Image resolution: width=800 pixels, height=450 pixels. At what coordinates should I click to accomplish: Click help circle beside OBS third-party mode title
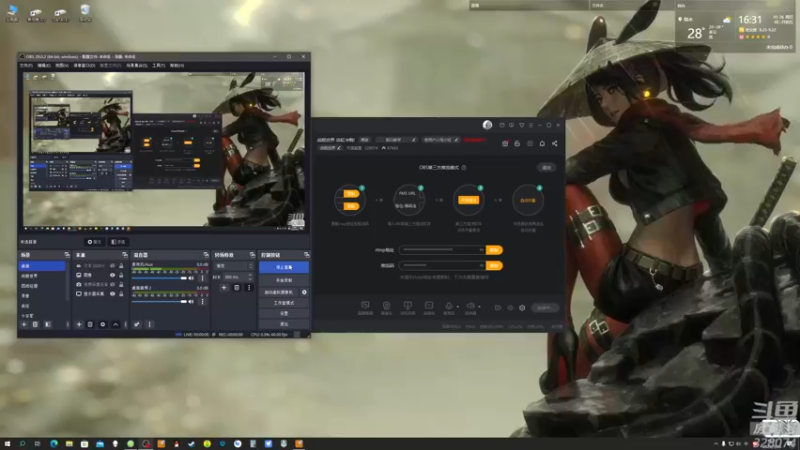coord(464,167)
